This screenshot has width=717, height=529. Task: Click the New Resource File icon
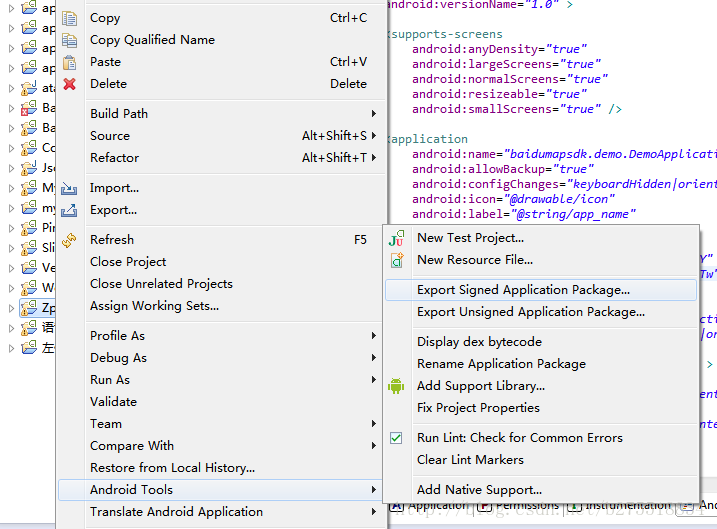(396, 260)
